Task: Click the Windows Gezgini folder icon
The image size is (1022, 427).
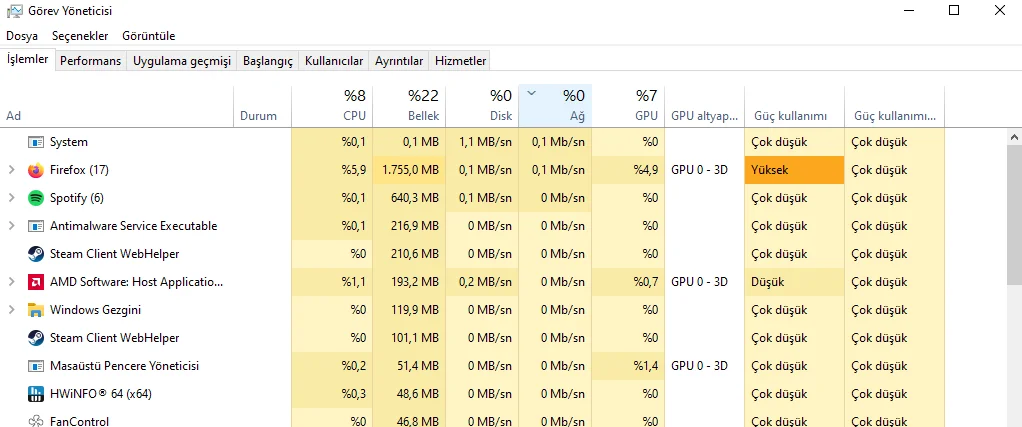Action: point(36,310)
